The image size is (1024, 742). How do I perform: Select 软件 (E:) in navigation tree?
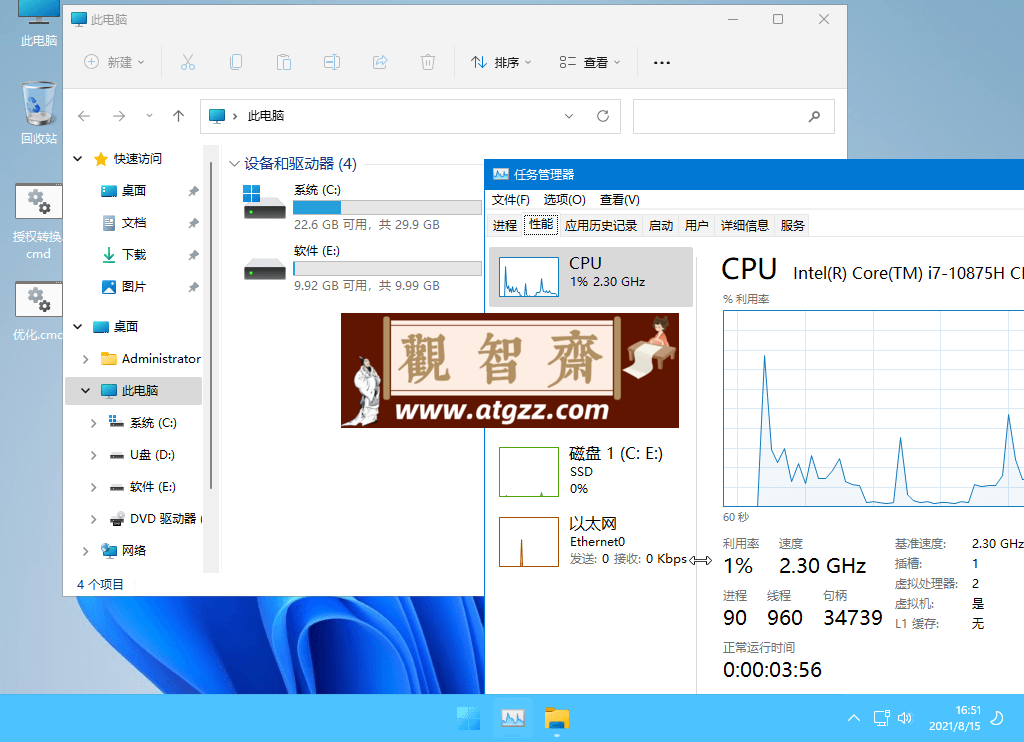click(152, 487)
